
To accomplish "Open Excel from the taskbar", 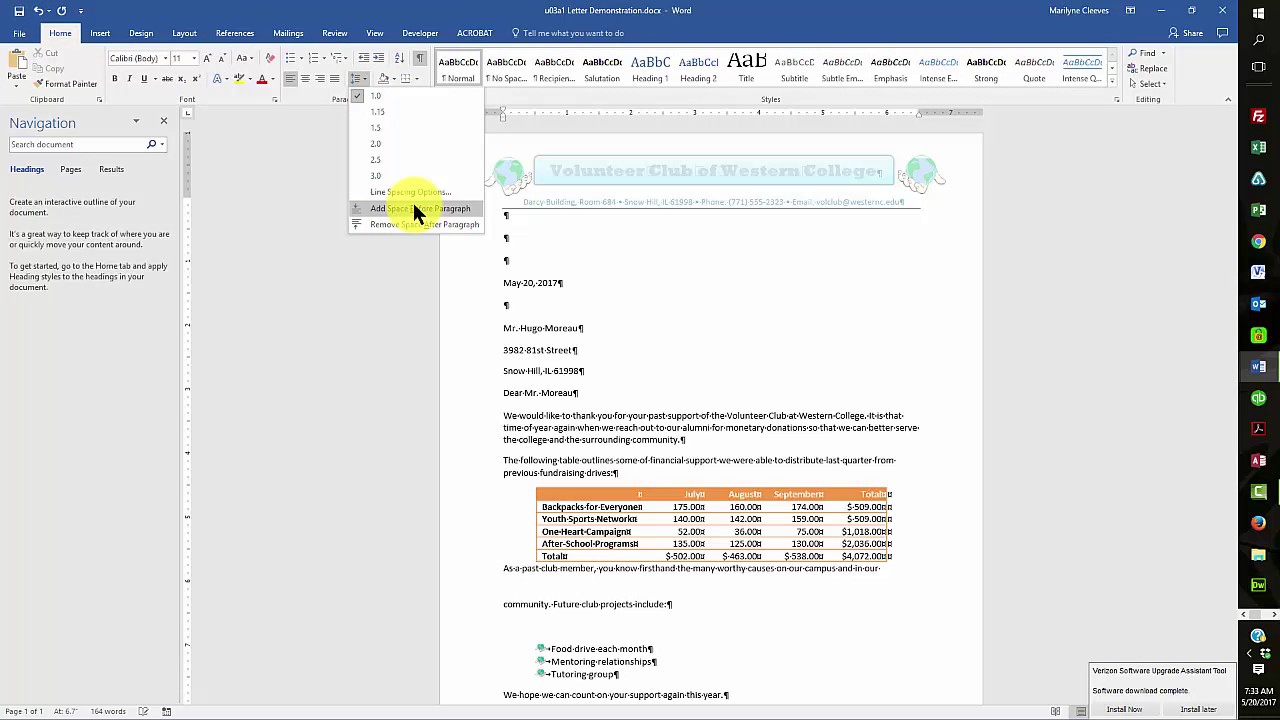I will (1258, 148).
